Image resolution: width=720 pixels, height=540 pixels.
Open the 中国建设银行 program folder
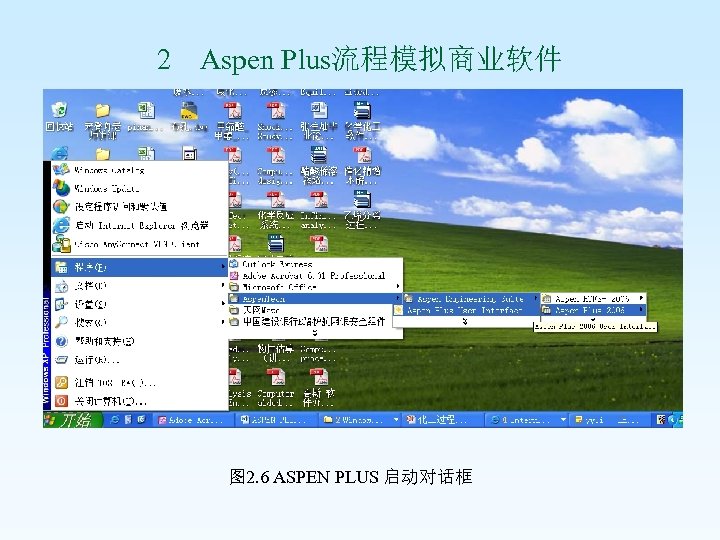[x=315, y=322]
